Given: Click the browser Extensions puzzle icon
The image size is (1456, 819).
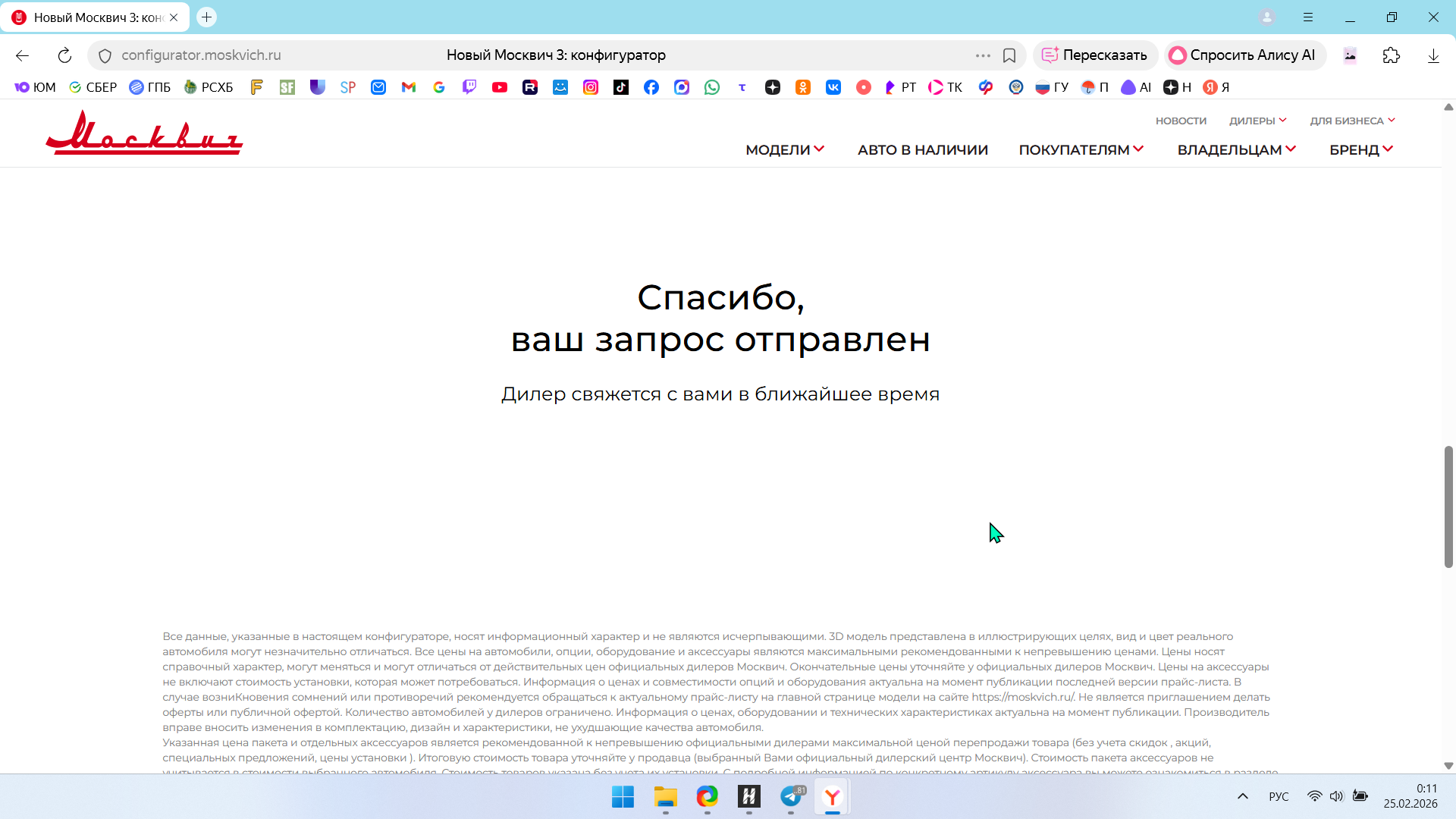Looking at the screenshot, I should point(1391,55).
